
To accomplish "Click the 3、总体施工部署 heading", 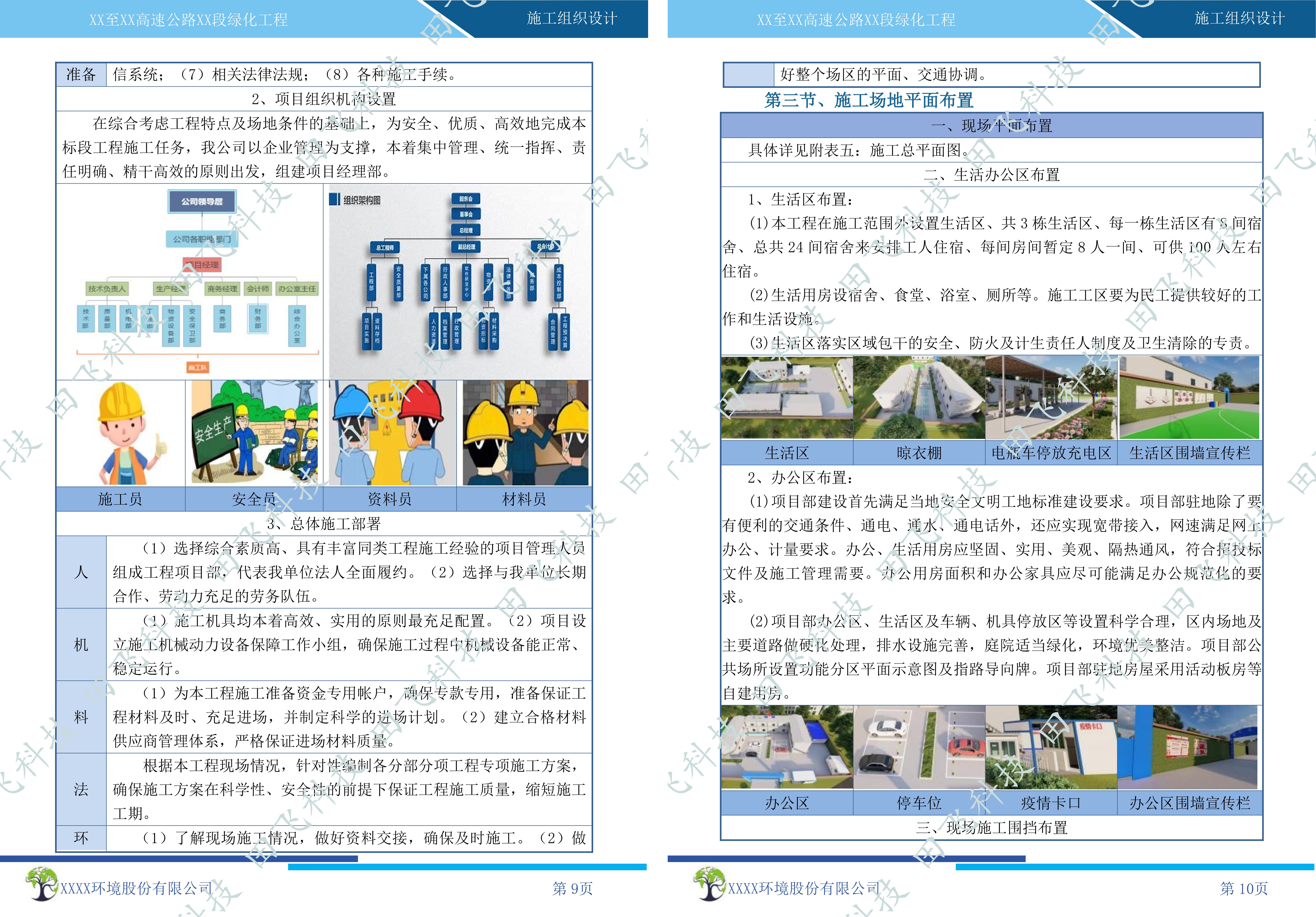I will (x=324, y=524).
